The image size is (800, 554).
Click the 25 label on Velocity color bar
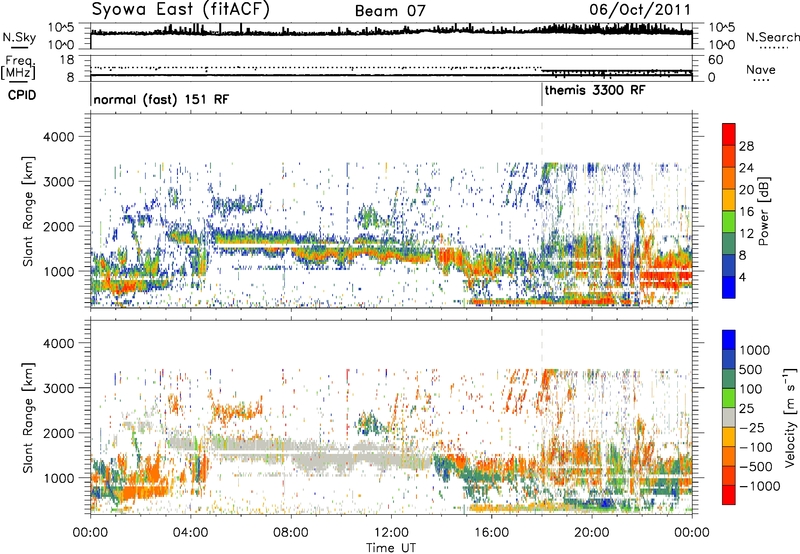tap(746, 409)
